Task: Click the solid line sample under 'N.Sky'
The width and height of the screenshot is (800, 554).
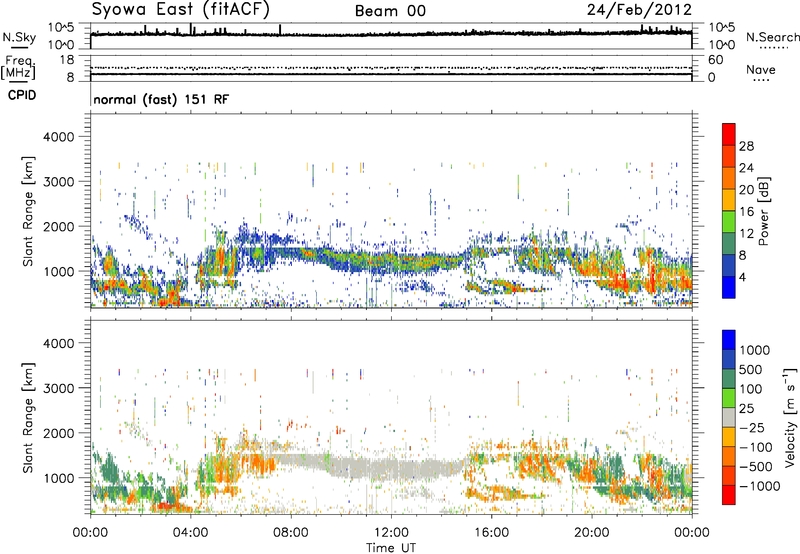Action: 19,48
